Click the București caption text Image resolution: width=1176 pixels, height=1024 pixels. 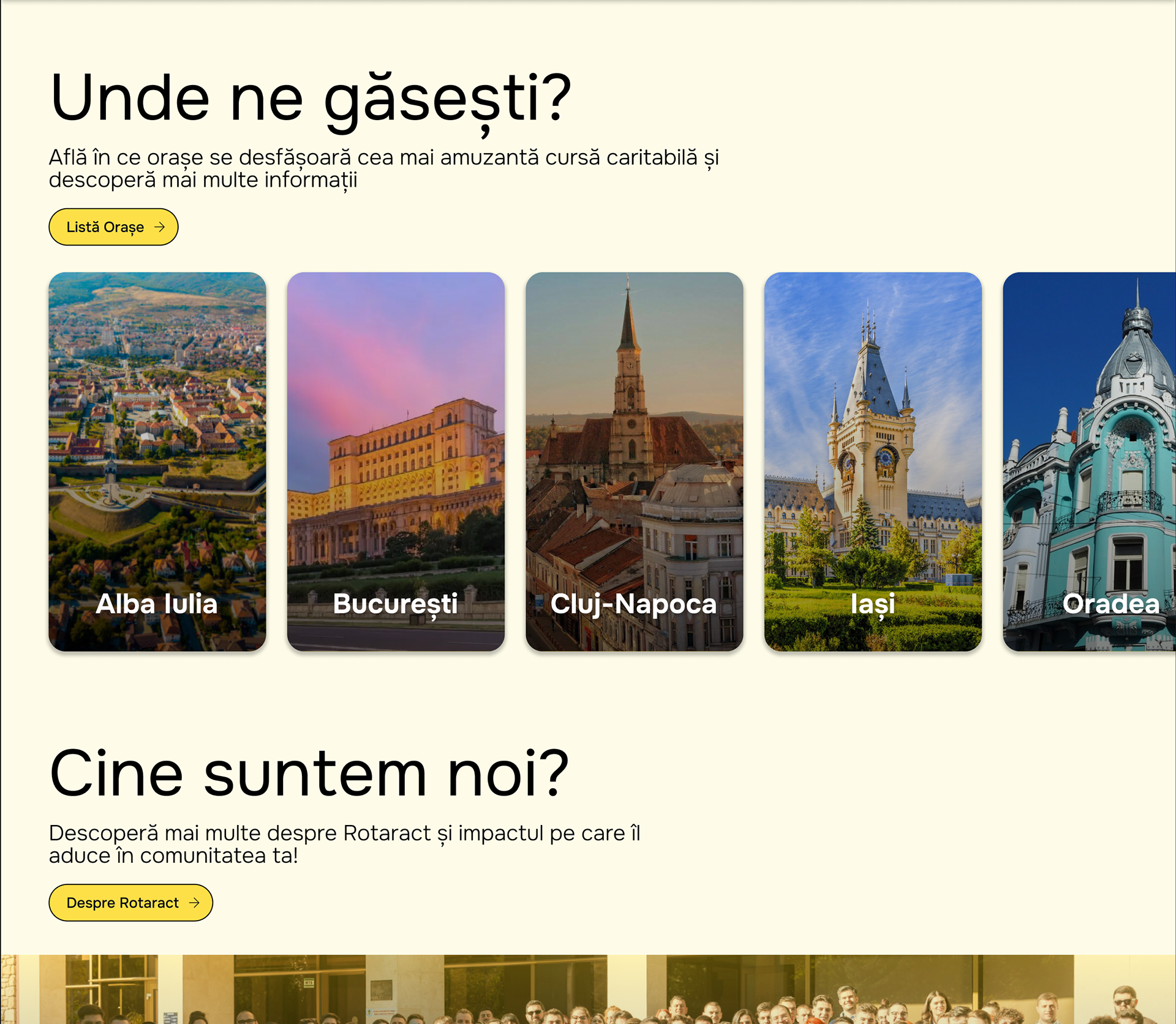[396, 604]
